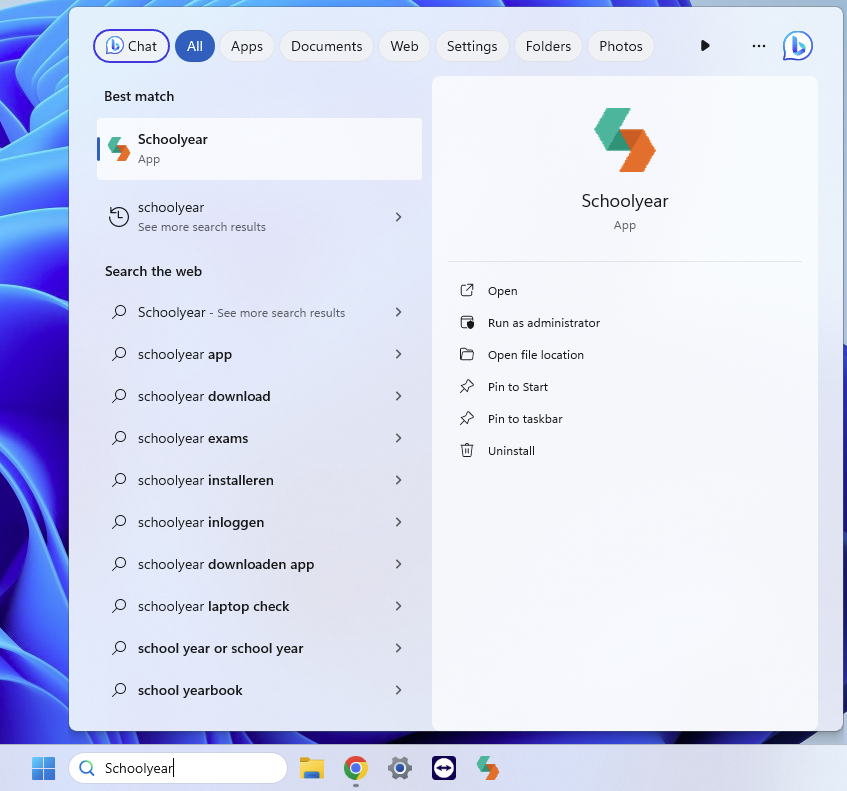Expand the 'schoolyear app' web suggestion
Viewport: 847px width, 791px height.
(x=398, y=354)
